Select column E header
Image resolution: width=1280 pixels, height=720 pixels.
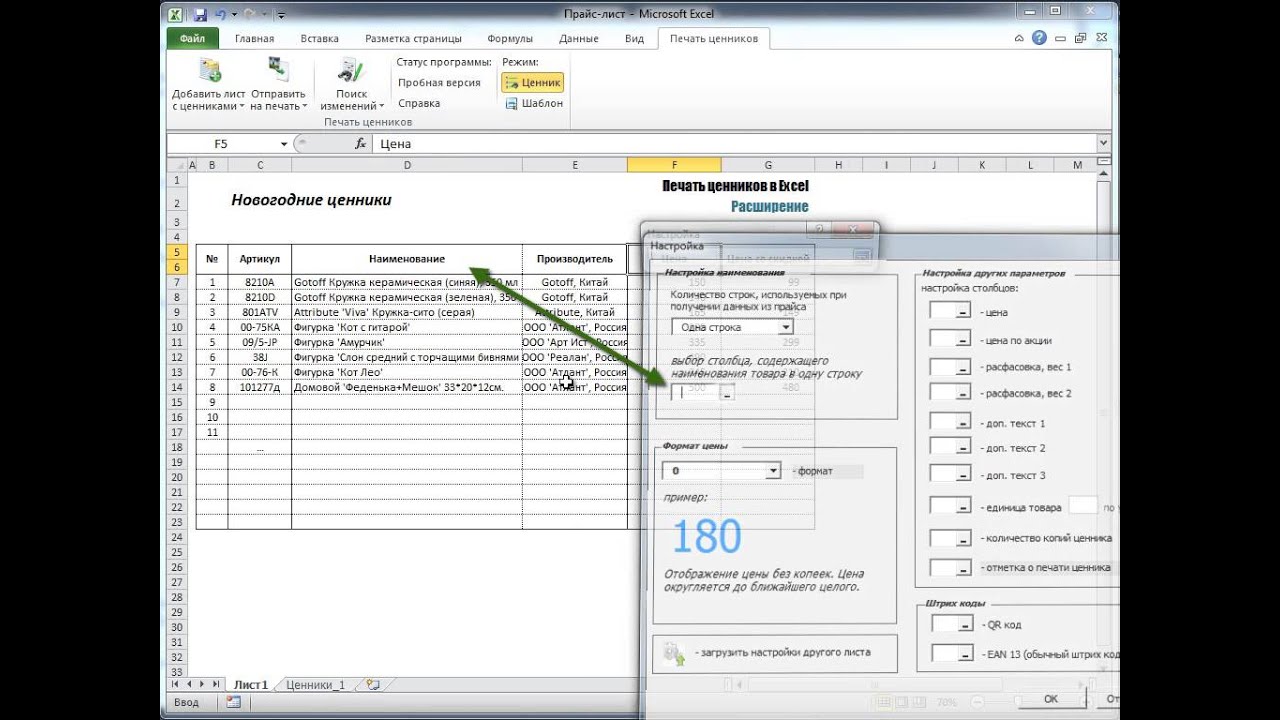pos(574,165)
